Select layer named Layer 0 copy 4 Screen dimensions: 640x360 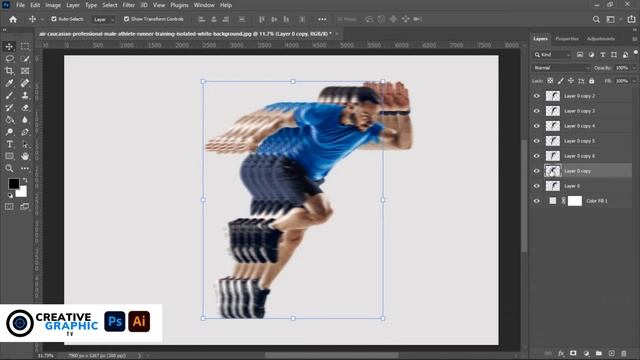[x=581, y=126]
